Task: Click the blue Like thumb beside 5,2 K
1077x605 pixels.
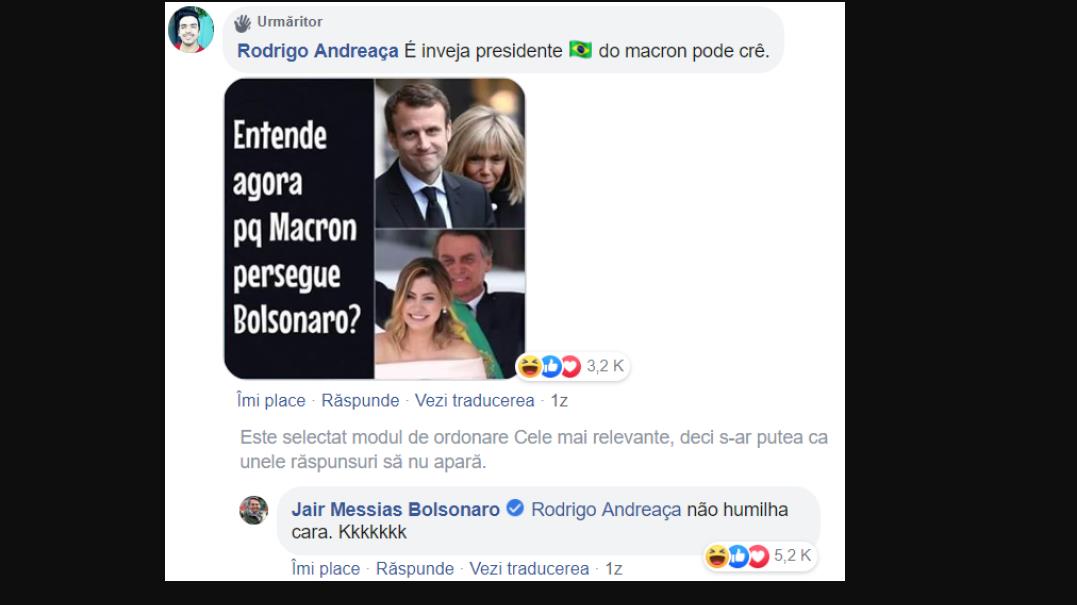Action: 738,556
